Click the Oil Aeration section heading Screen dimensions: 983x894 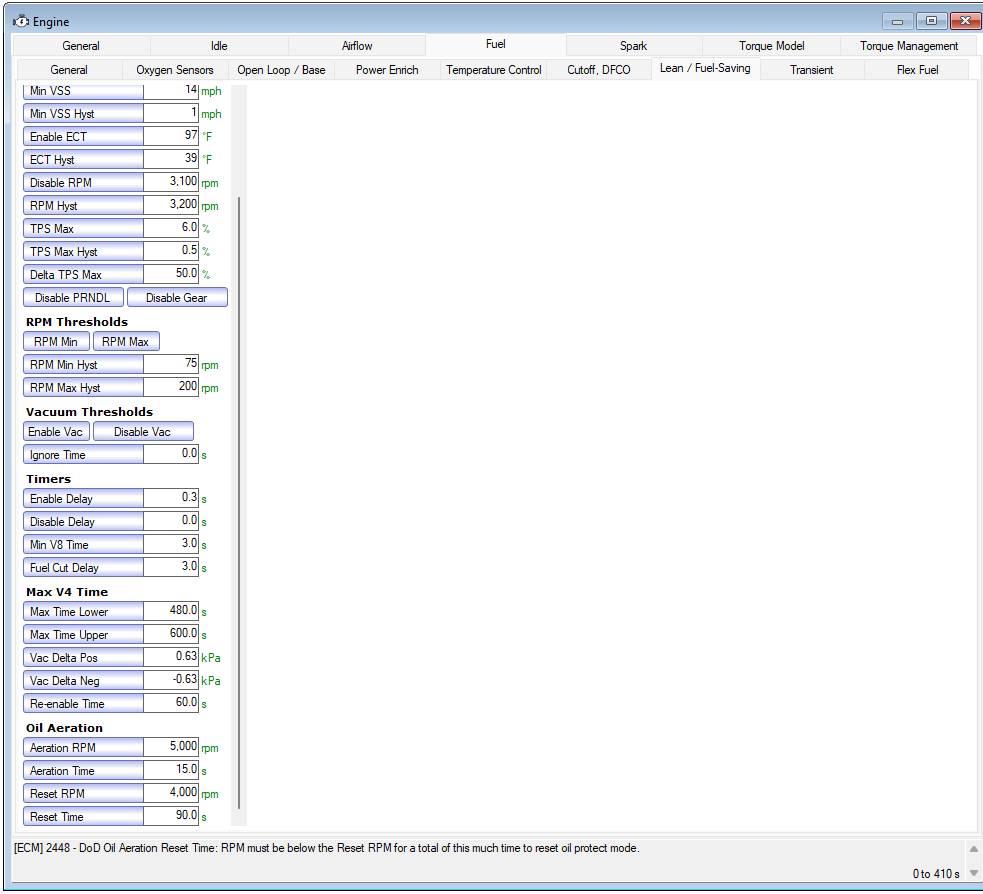coord(64,728)
